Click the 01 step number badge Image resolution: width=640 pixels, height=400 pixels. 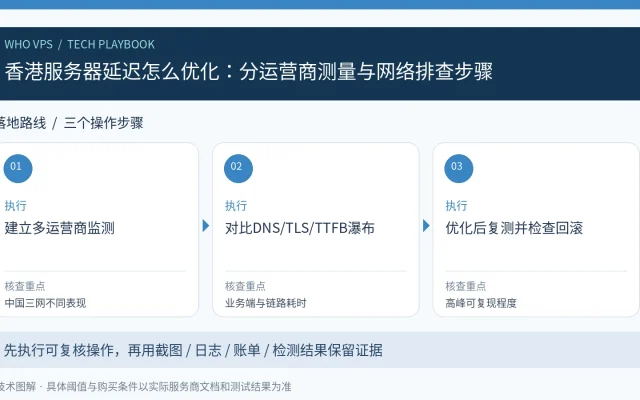[18, 168]
